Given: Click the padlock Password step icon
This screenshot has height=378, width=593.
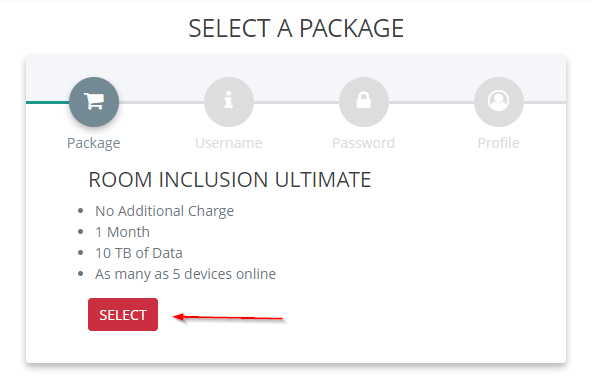Looking at the screenshot, I should click(x=363, y=102).
